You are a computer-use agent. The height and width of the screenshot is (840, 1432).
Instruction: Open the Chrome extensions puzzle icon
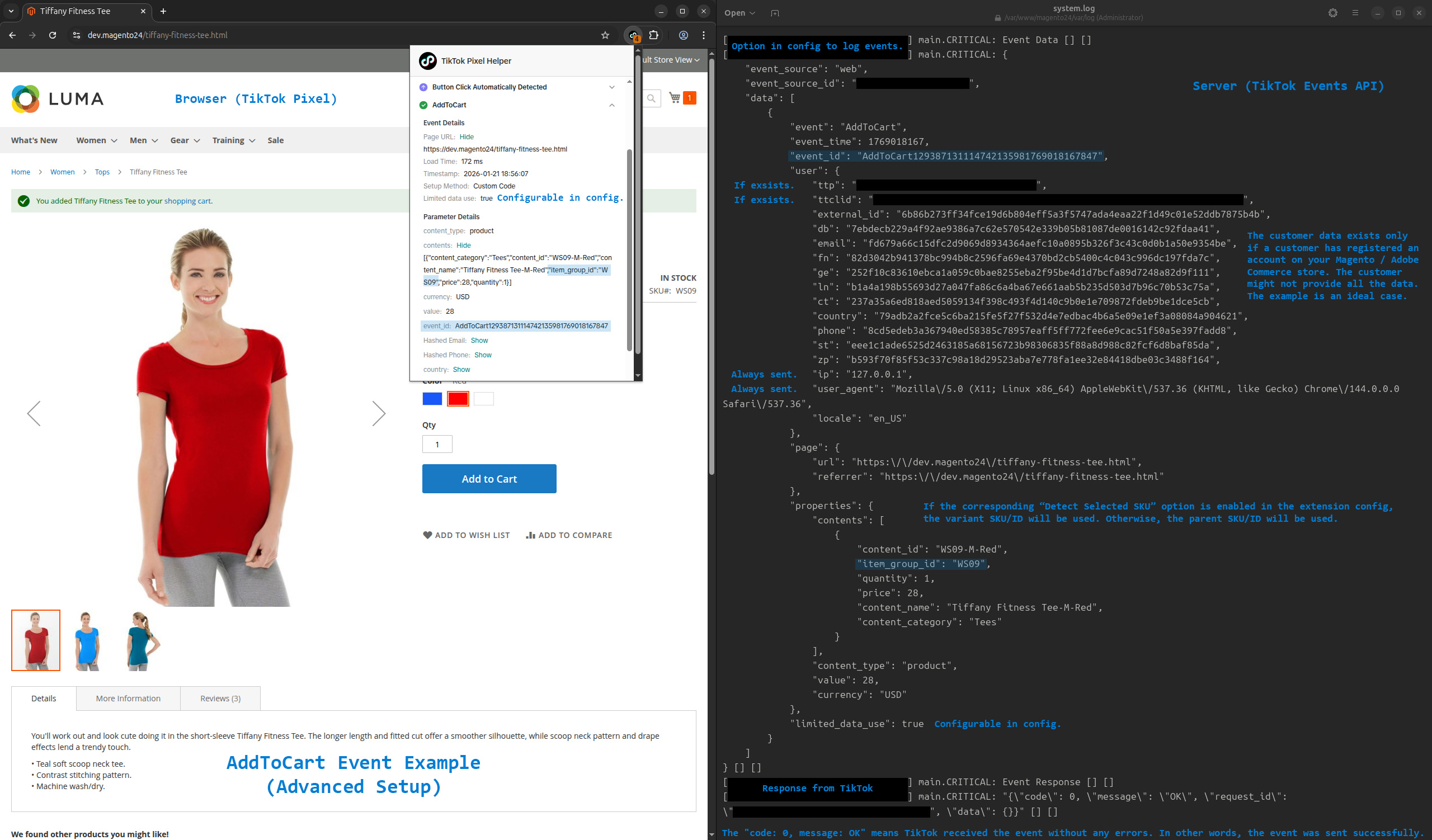point(654,35)
